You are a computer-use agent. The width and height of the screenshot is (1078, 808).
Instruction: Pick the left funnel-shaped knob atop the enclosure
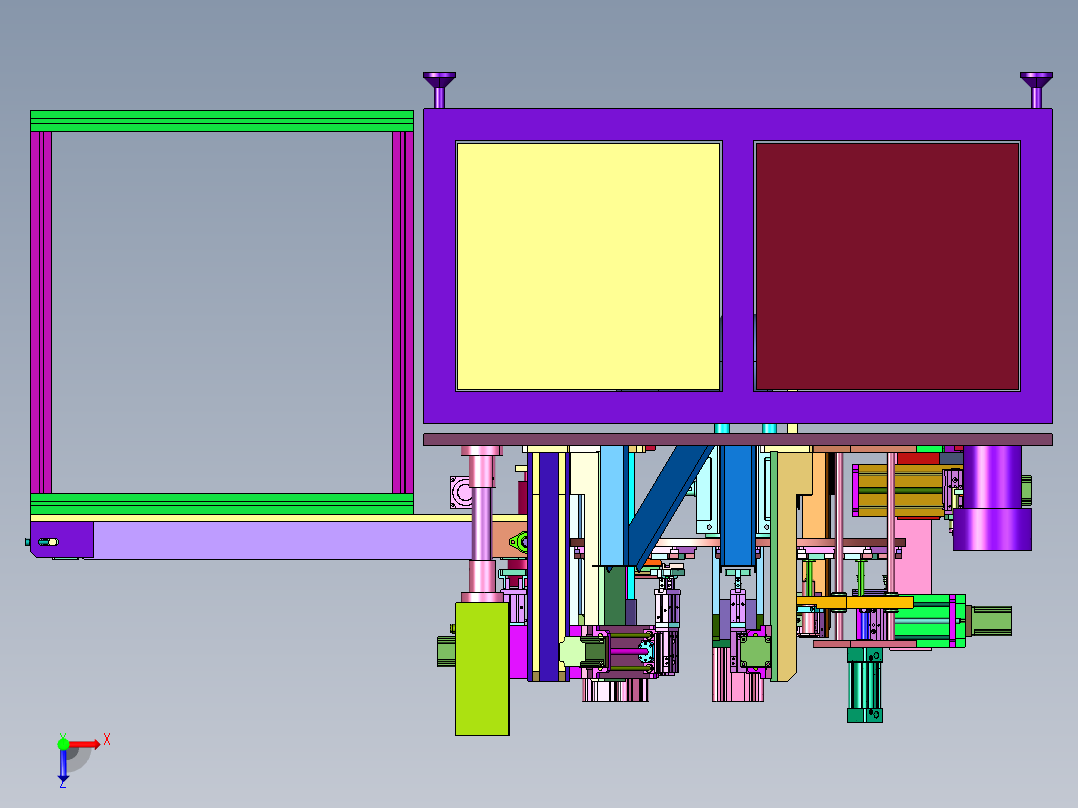[x=439, y=89]
